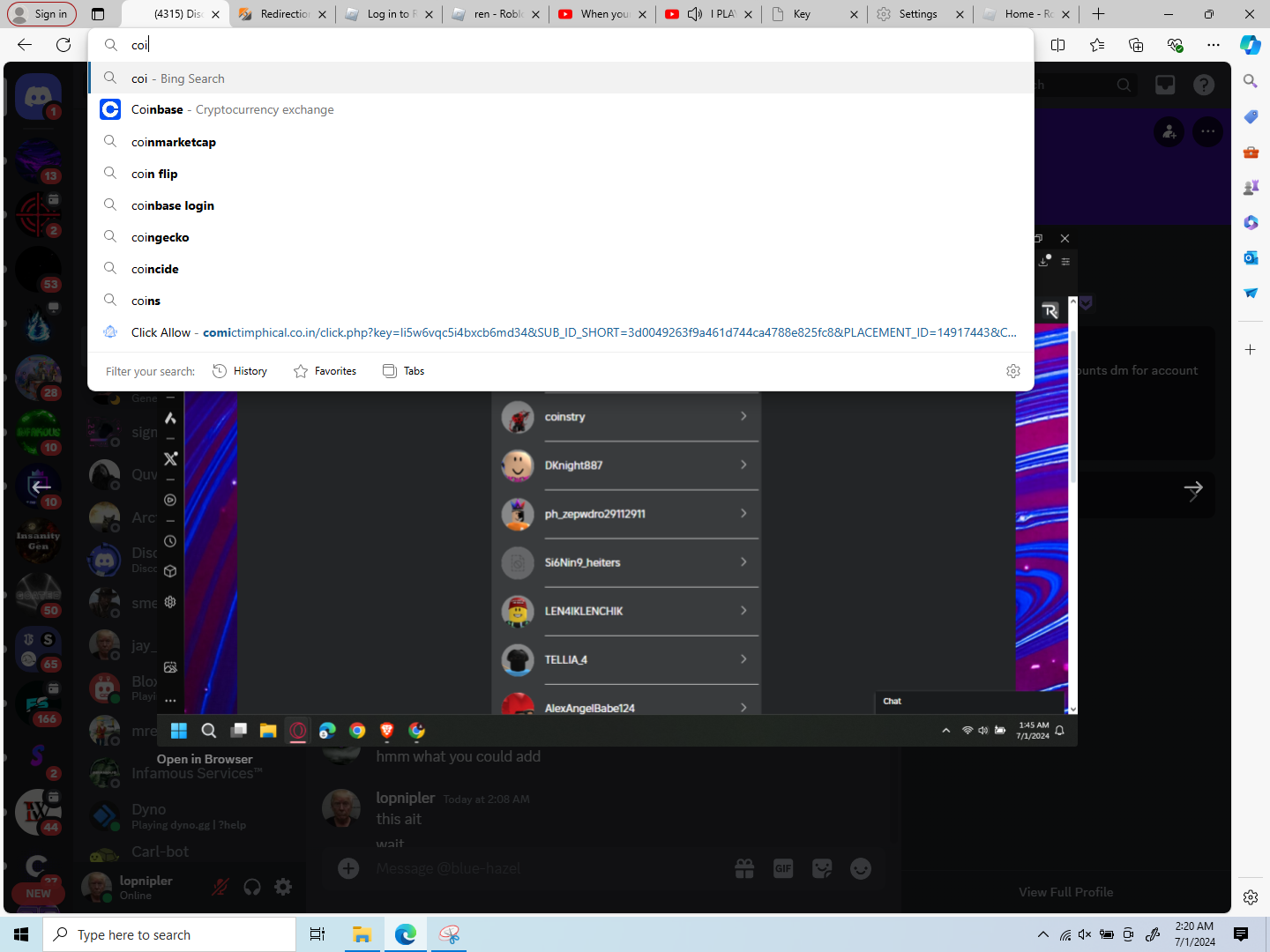Switch to the ren - Roblox tab
Screen dimensions: 1270x952
pyautogui.click(x=495, y=14)
